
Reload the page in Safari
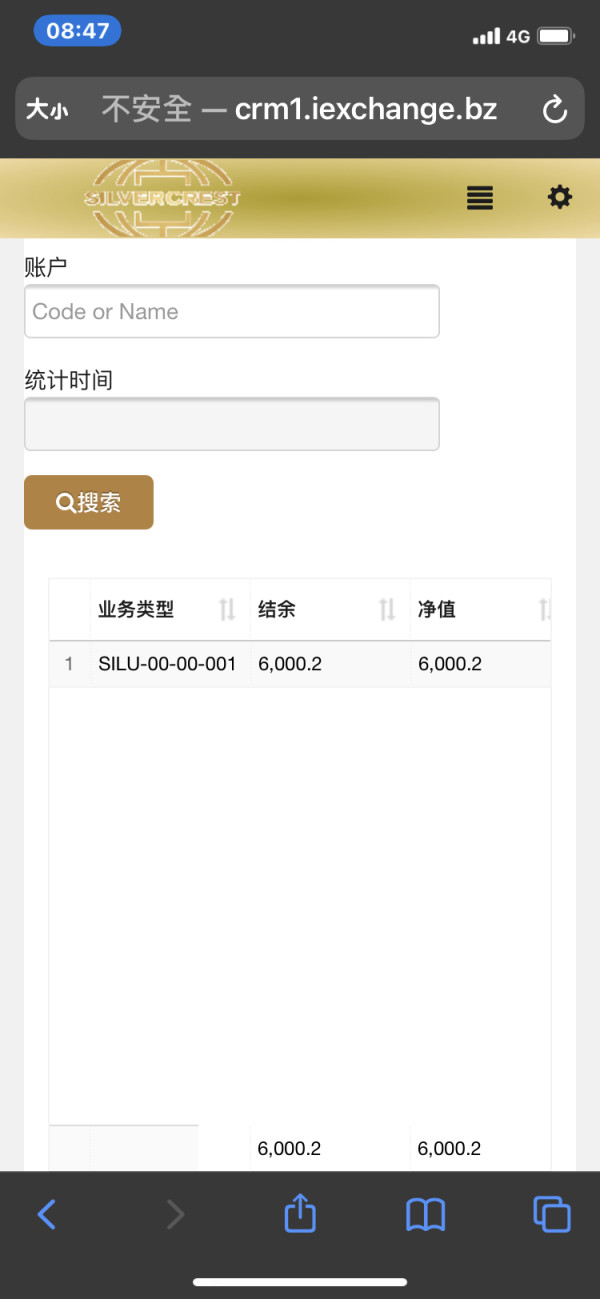tap(554, 109)
